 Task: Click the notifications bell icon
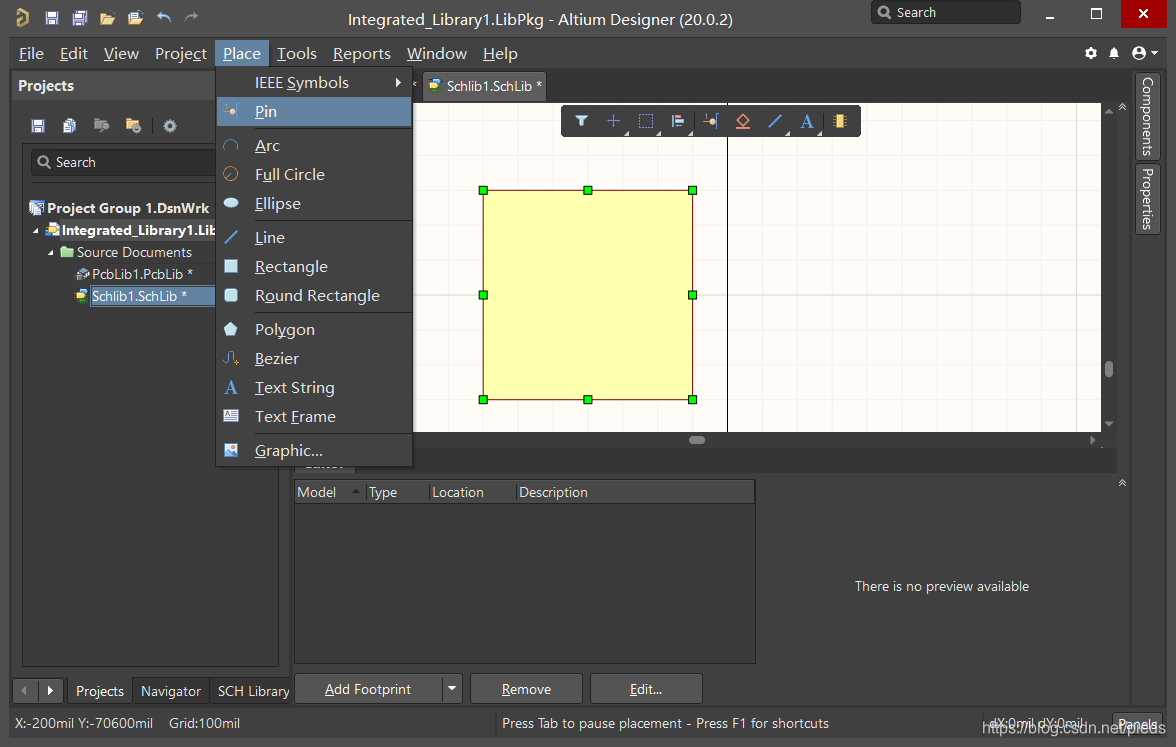pyautogui.click(x=1115, y=53)
